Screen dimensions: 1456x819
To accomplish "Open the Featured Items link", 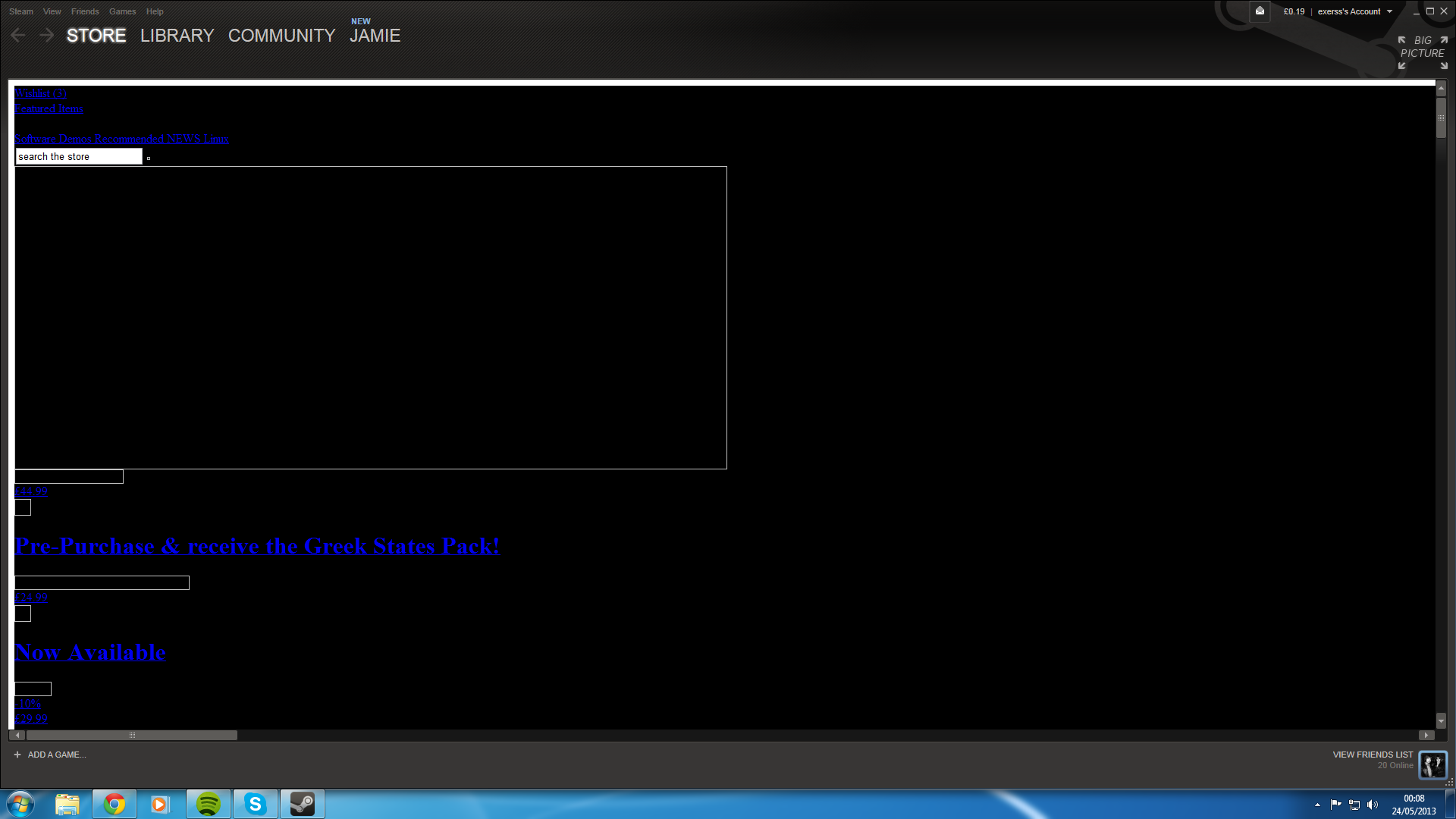I will 49,108.
